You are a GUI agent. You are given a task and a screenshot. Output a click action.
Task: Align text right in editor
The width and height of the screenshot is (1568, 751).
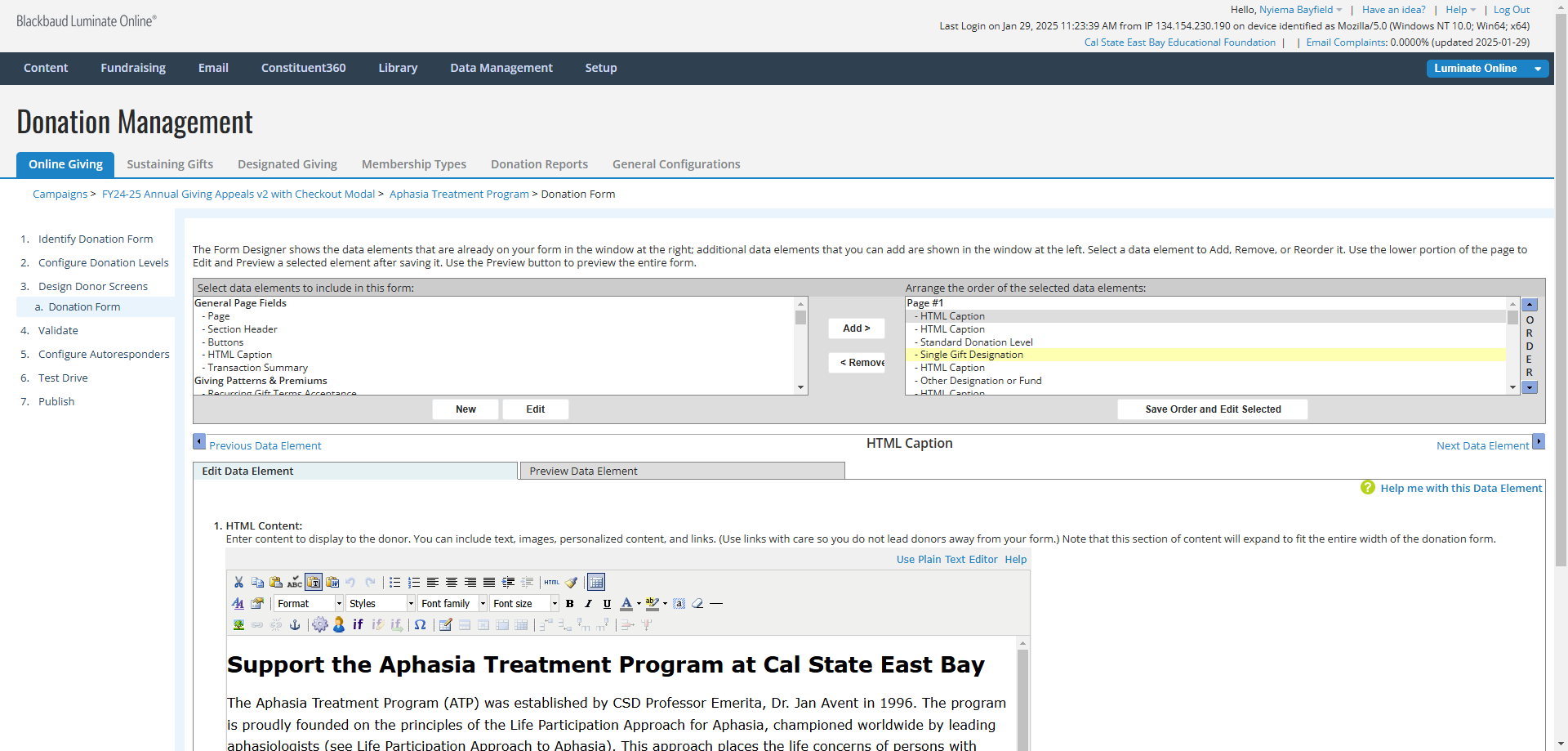pos(470,582)
